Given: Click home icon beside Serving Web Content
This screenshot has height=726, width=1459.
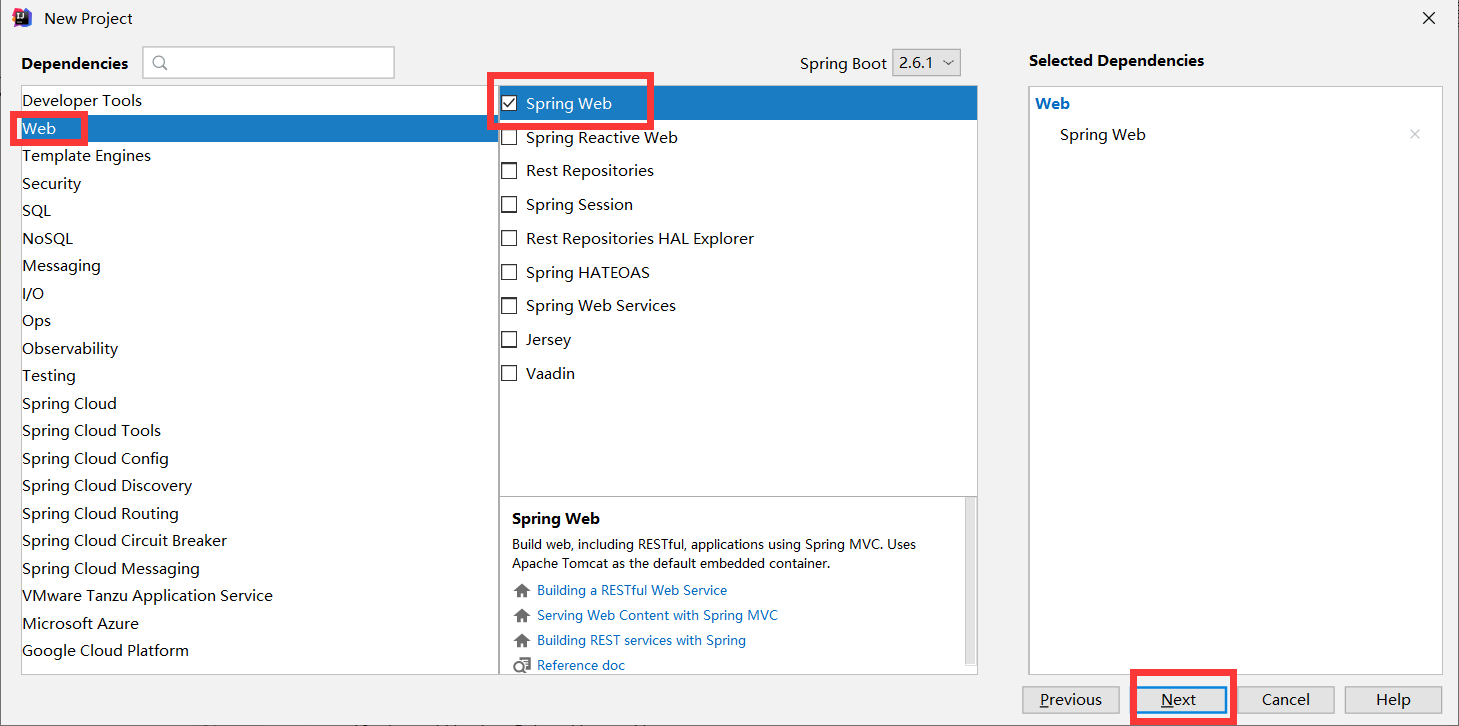Looking at the screenshot, I should coord(521,616).
